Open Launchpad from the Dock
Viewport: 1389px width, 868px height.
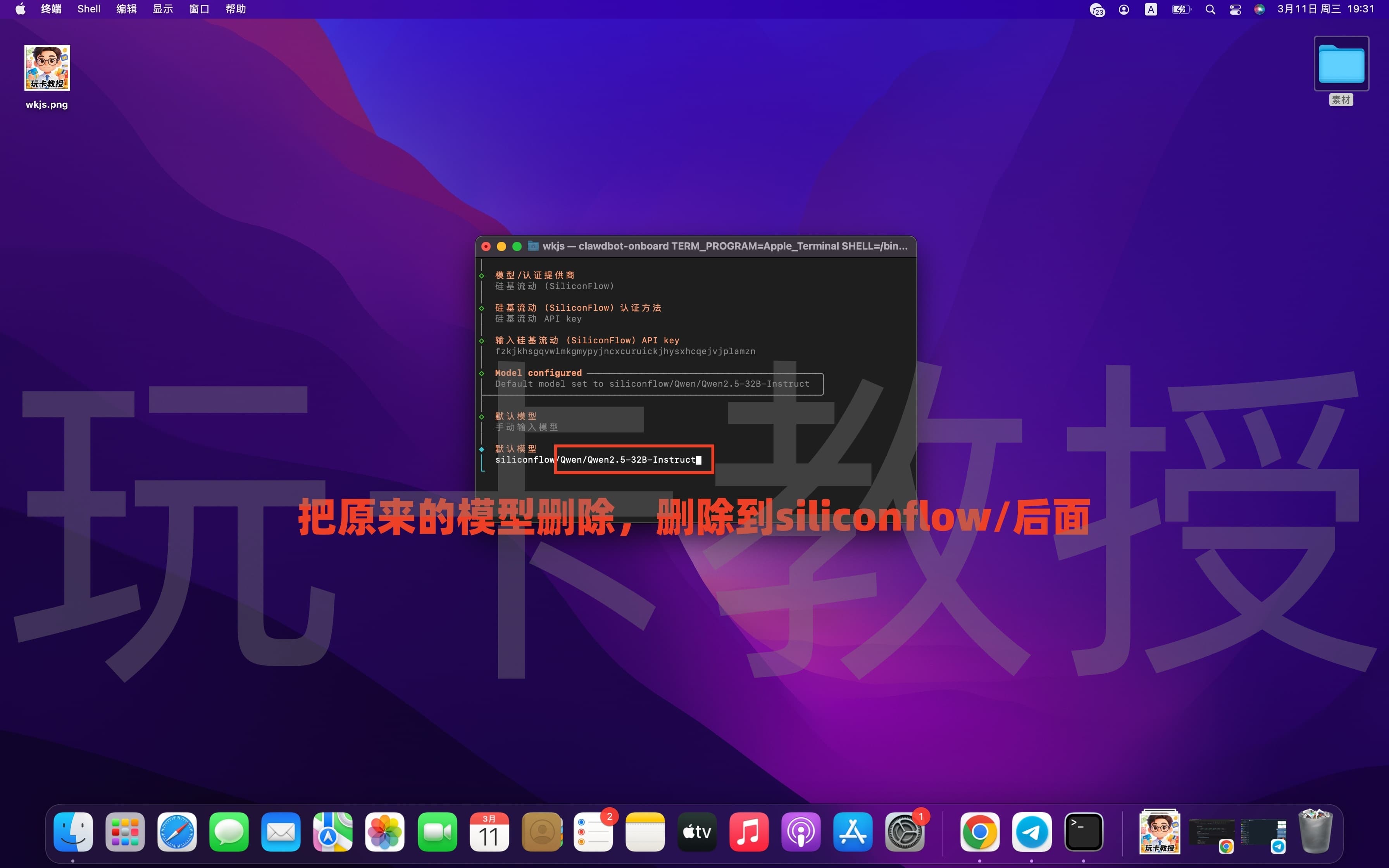click(124, 831)
